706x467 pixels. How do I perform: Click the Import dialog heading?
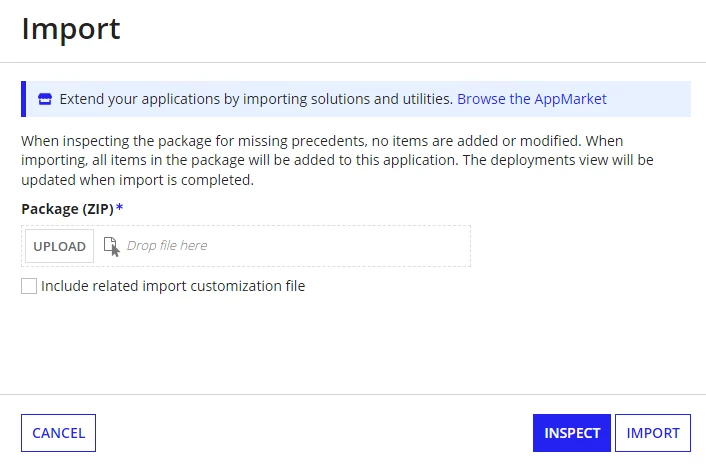click(71, 29)
